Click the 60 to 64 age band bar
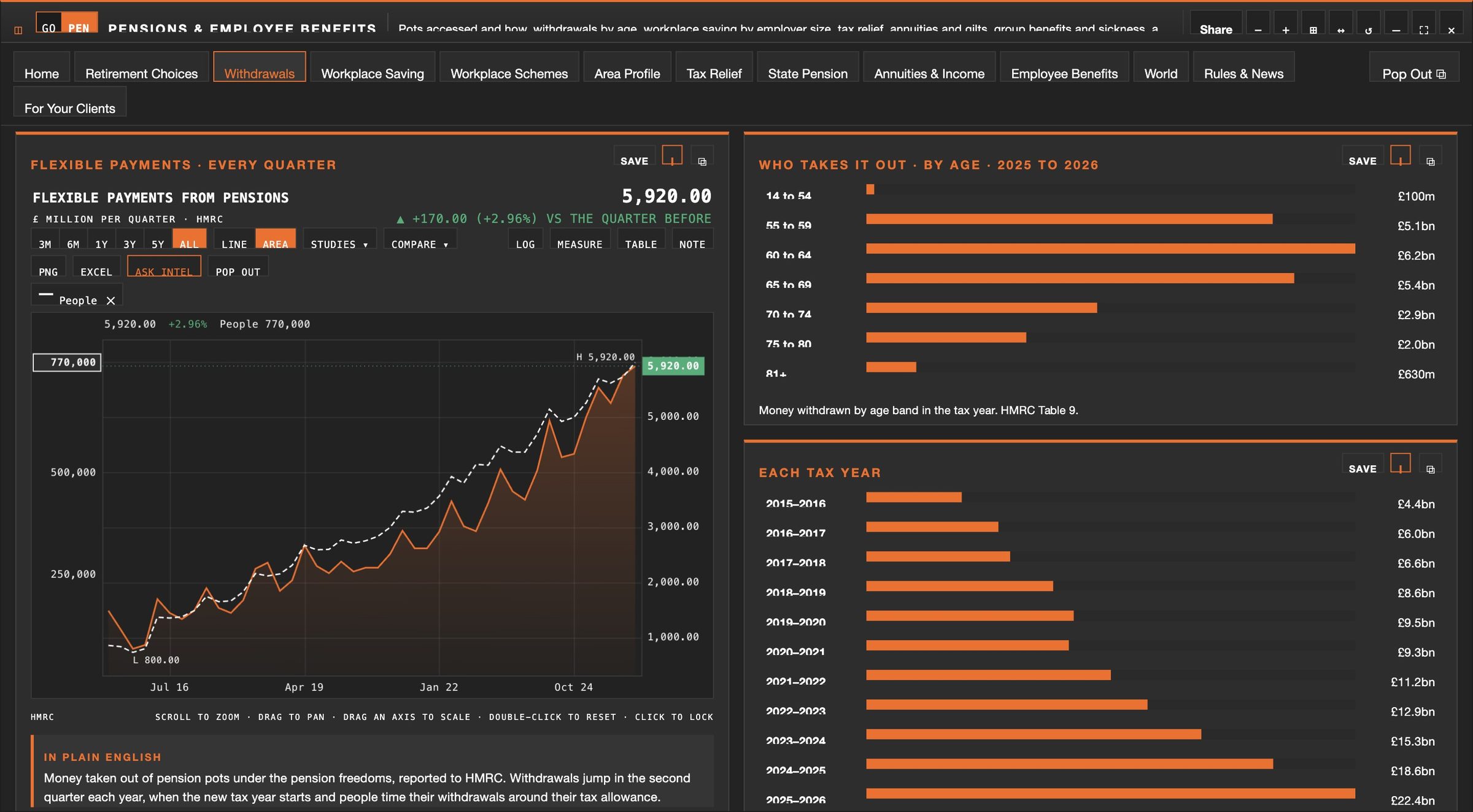 point(1110,249)
